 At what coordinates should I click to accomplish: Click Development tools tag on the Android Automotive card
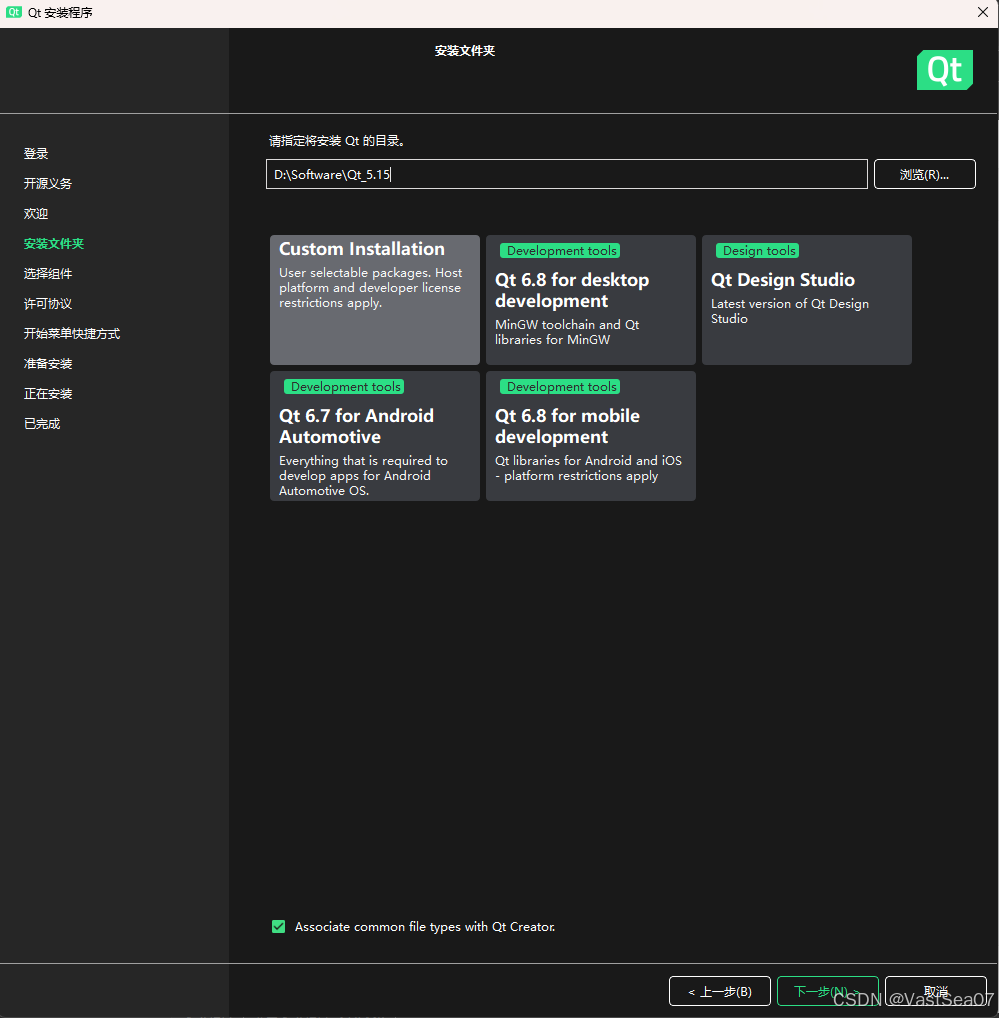(x=344, y=386)
